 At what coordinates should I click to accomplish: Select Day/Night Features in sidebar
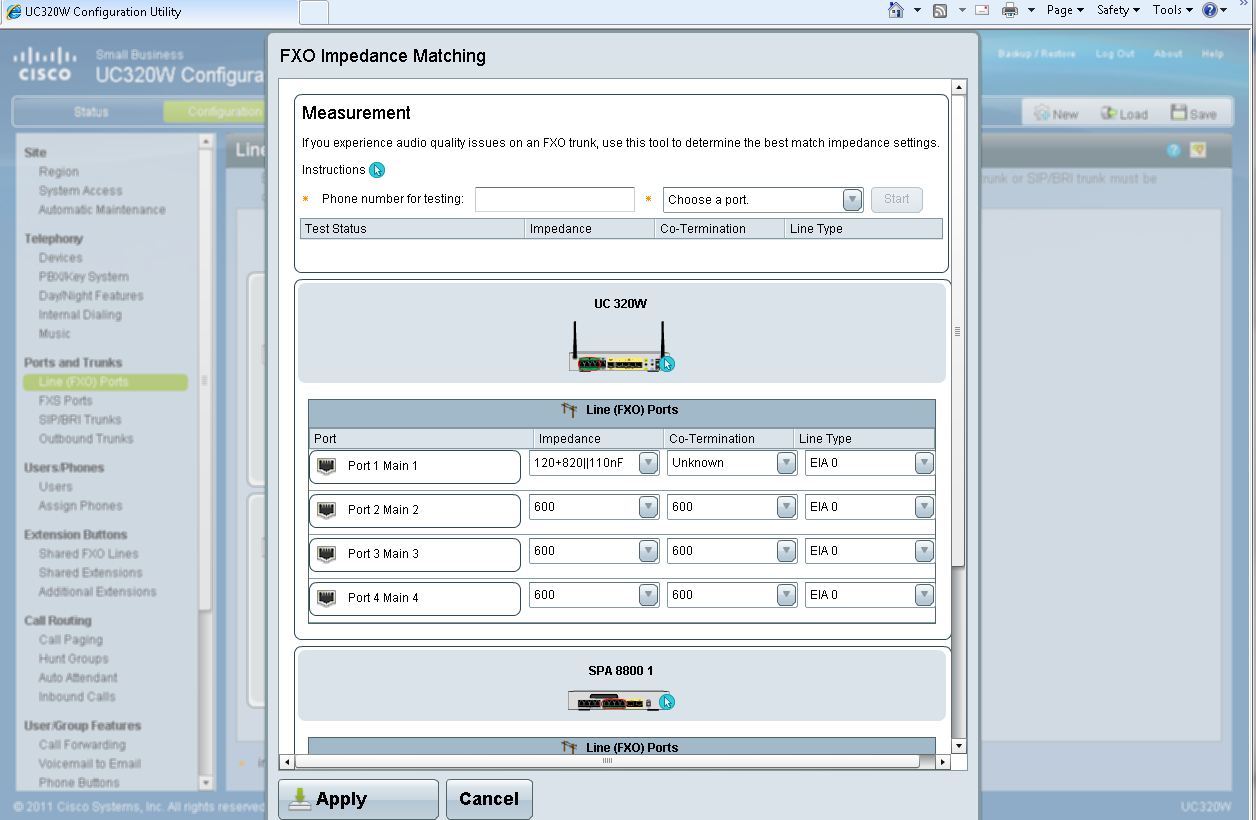91,296
